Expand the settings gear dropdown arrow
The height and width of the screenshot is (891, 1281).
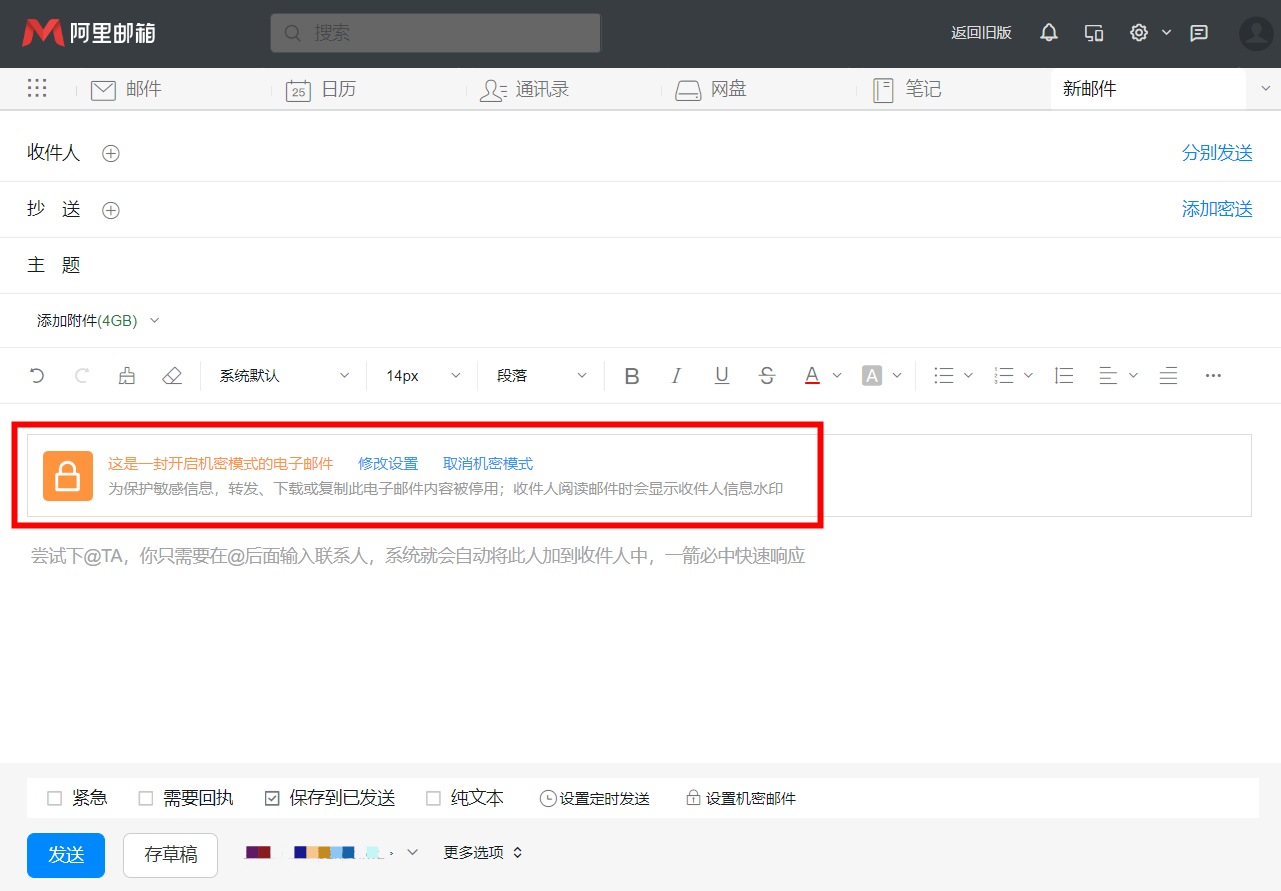tap(1166, 33)
